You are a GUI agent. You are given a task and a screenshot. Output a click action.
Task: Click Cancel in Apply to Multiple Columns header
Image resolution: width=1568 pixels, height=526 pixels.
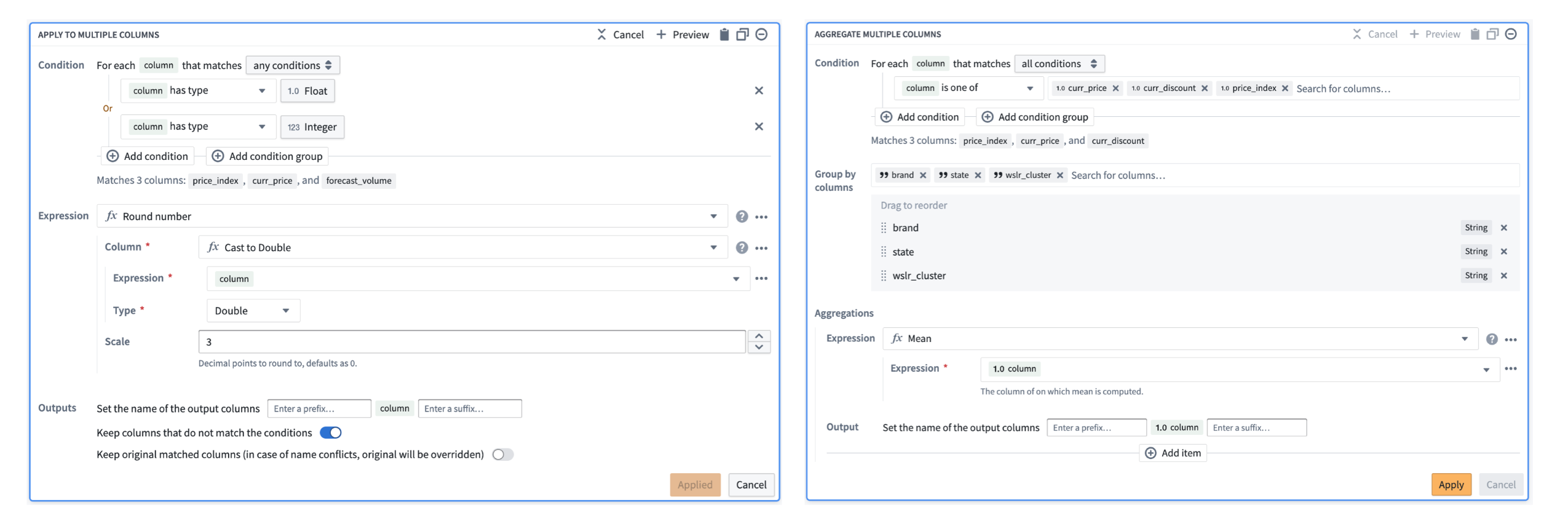click(x=620, y=34)
